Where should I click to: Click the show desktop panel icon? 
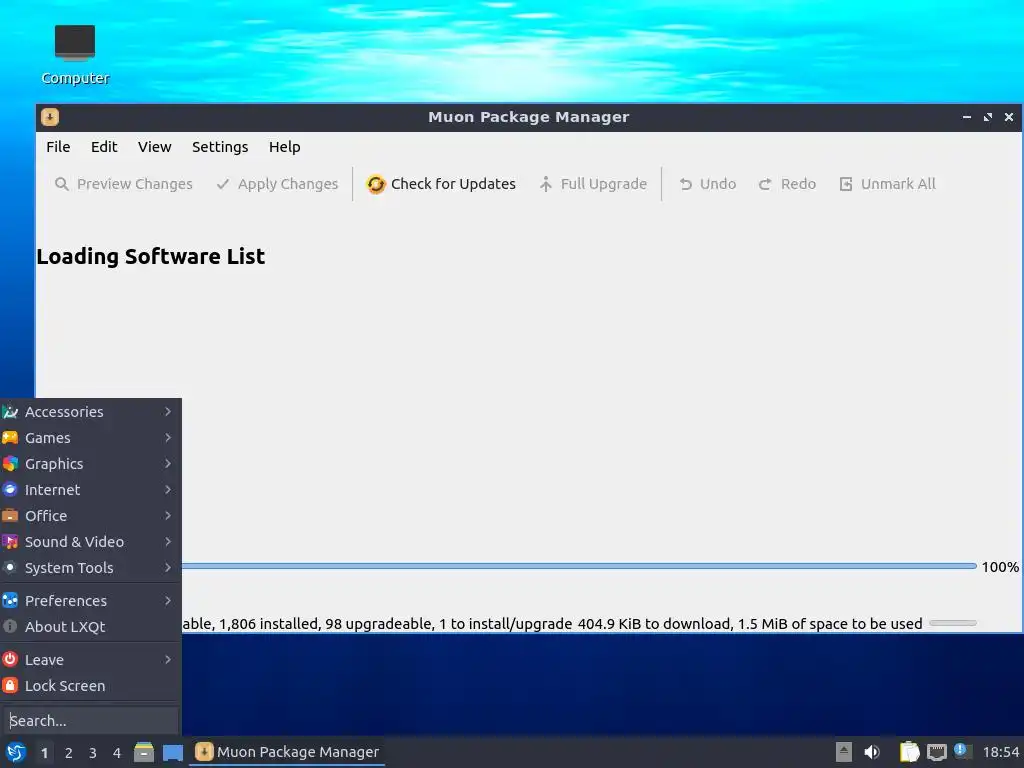(172, 752)
